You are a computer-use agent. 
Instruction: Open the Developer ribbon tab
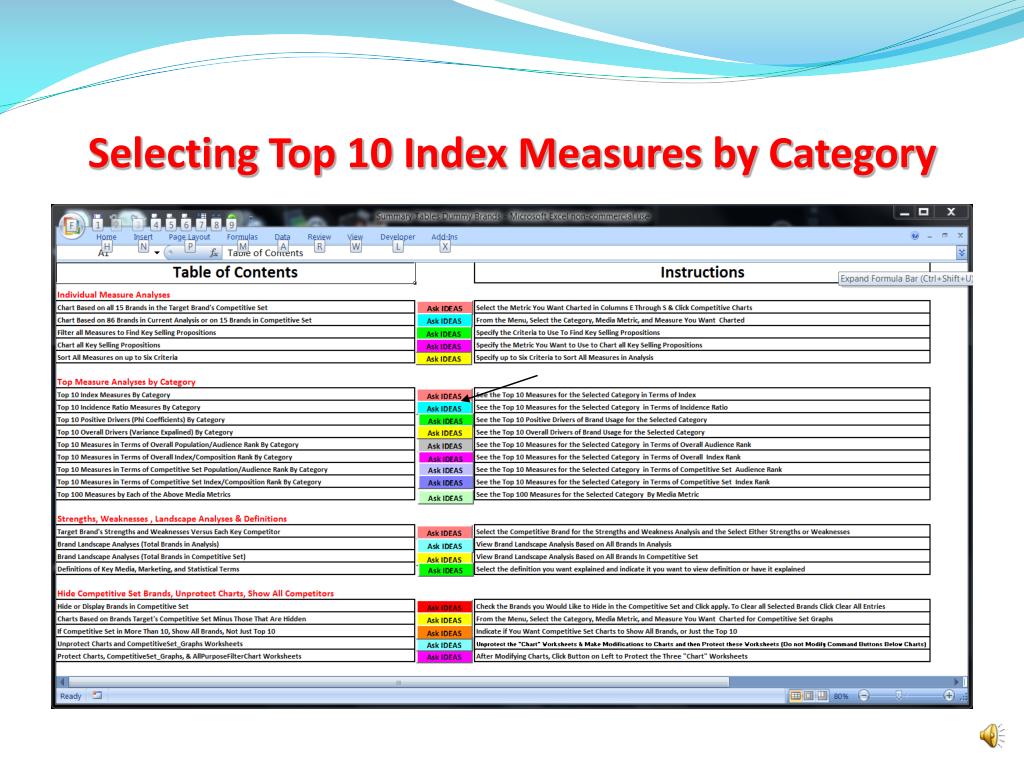398,237
